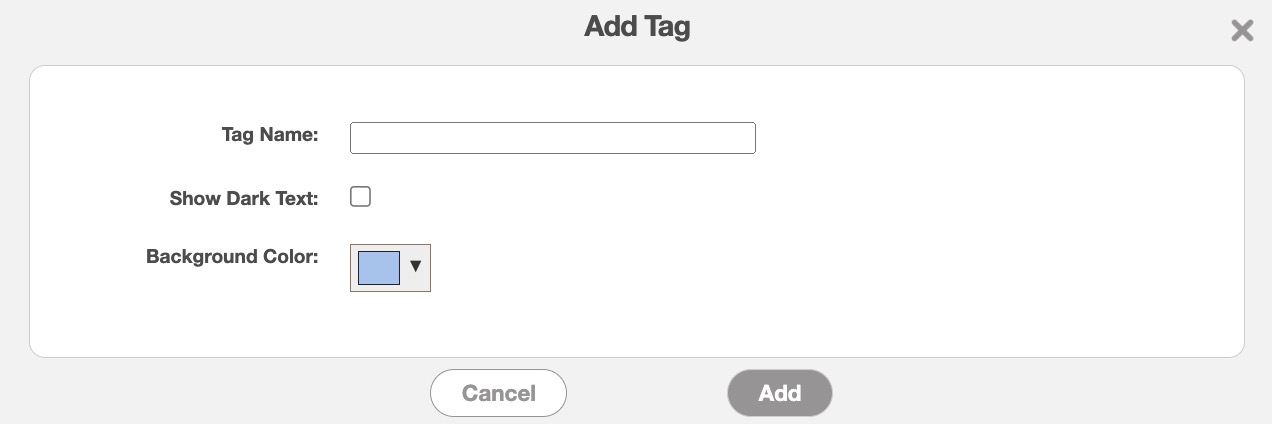Click the "Background Color:" label
This screenshot has height=424, width=1272.
(x=232, y=257)
